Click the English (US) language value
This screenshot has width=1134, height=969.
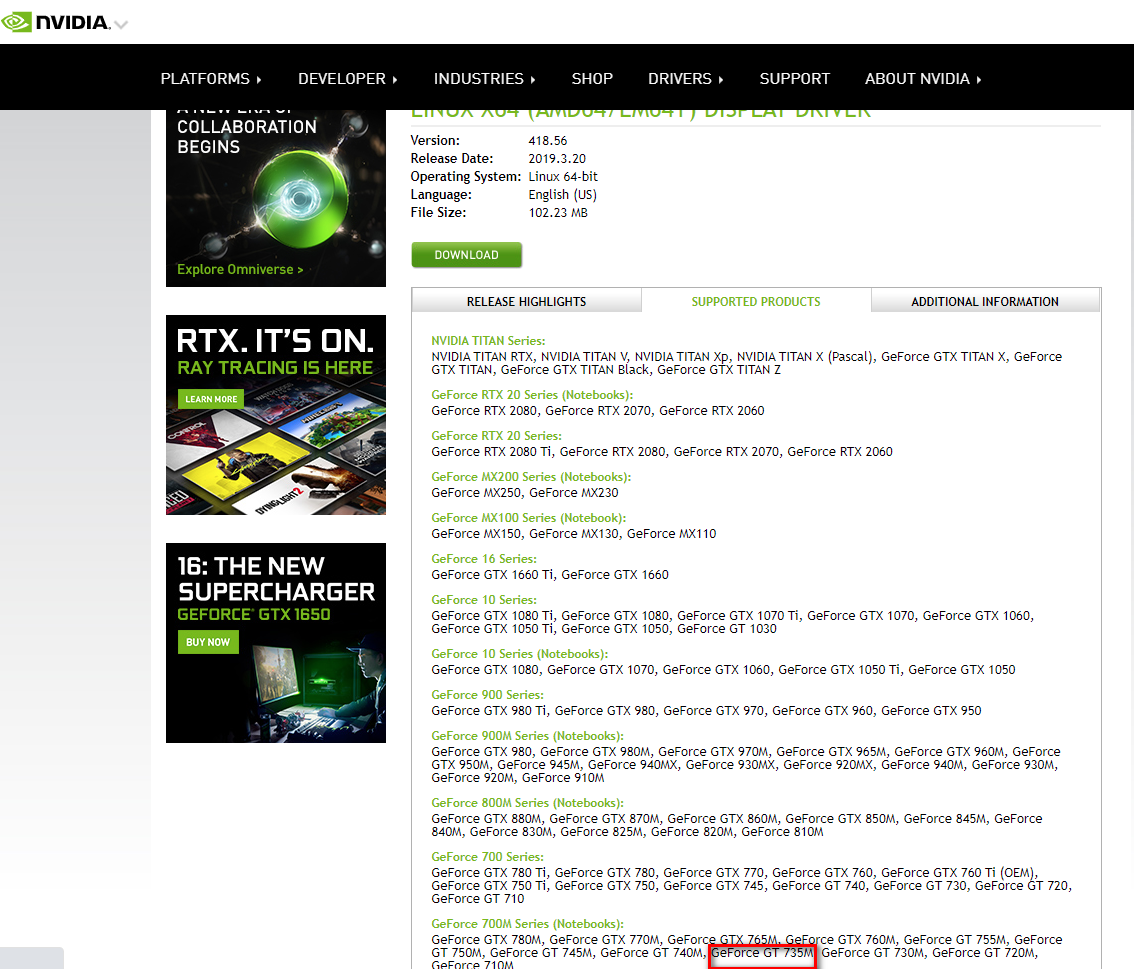pos(563,195)
